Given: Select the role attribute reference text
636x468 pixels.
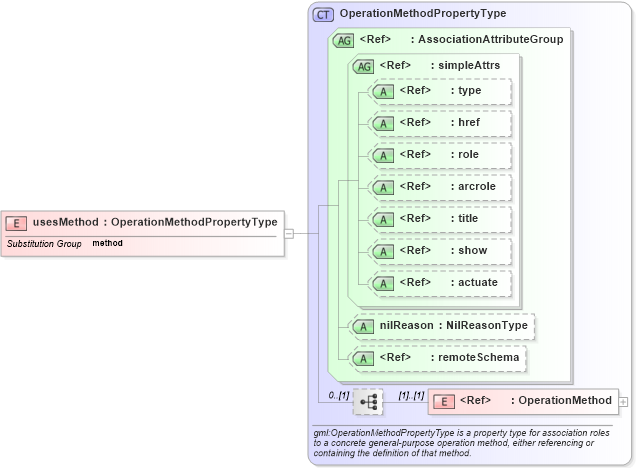Looking at the screenshot, I should (439, 155).
